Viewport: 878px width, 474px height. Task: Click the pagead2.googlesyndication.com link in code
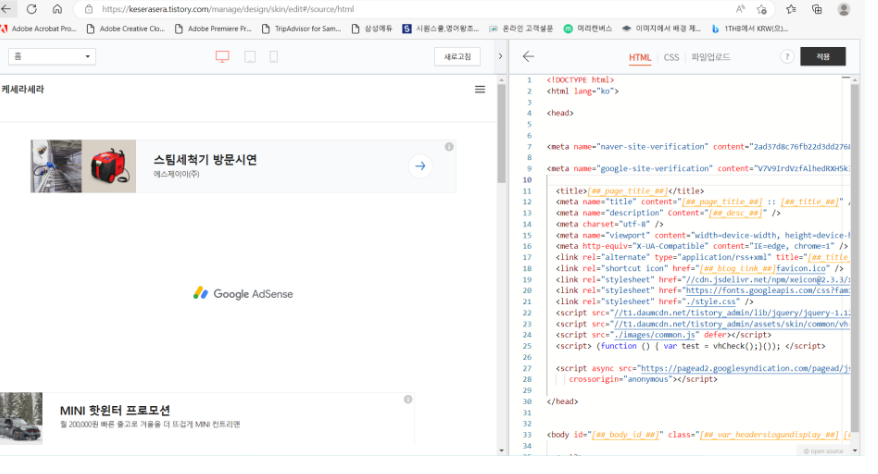coord(745,368)
